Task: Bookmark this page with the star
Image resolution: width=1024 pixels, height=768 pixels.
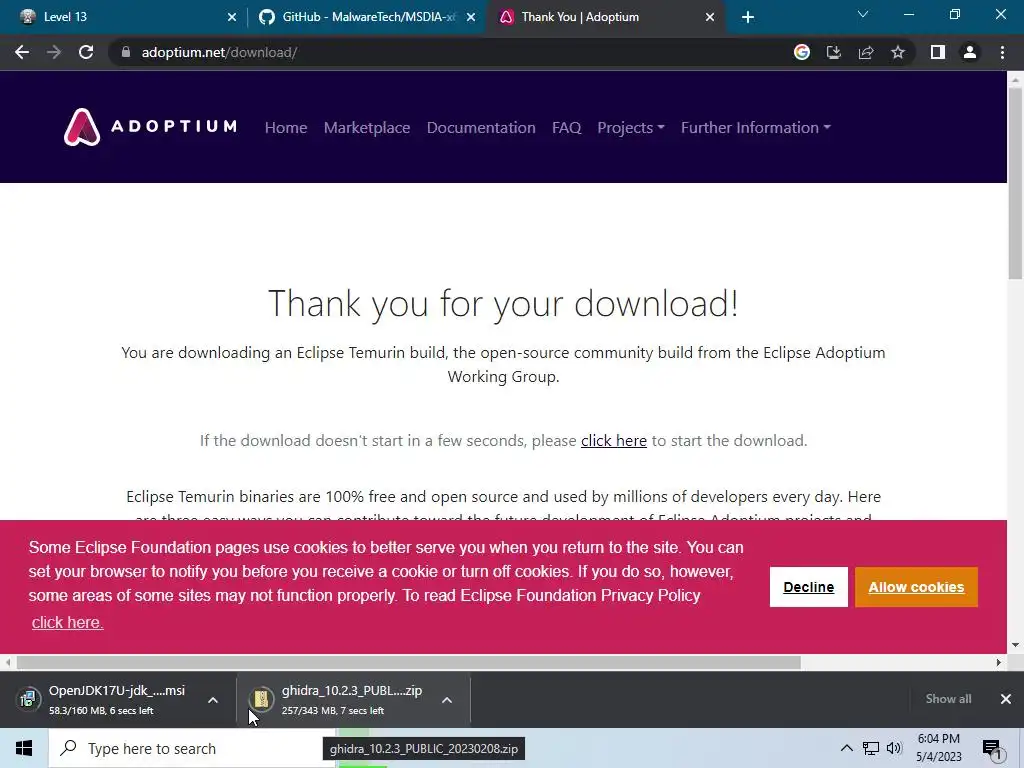Action: point(898,52)
